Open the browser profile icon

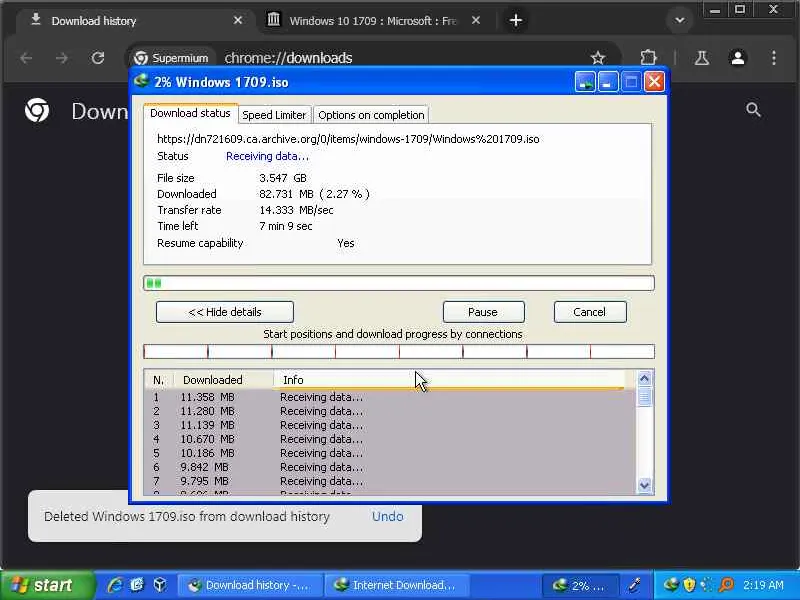pyautogui.click(x=738, y=58)
